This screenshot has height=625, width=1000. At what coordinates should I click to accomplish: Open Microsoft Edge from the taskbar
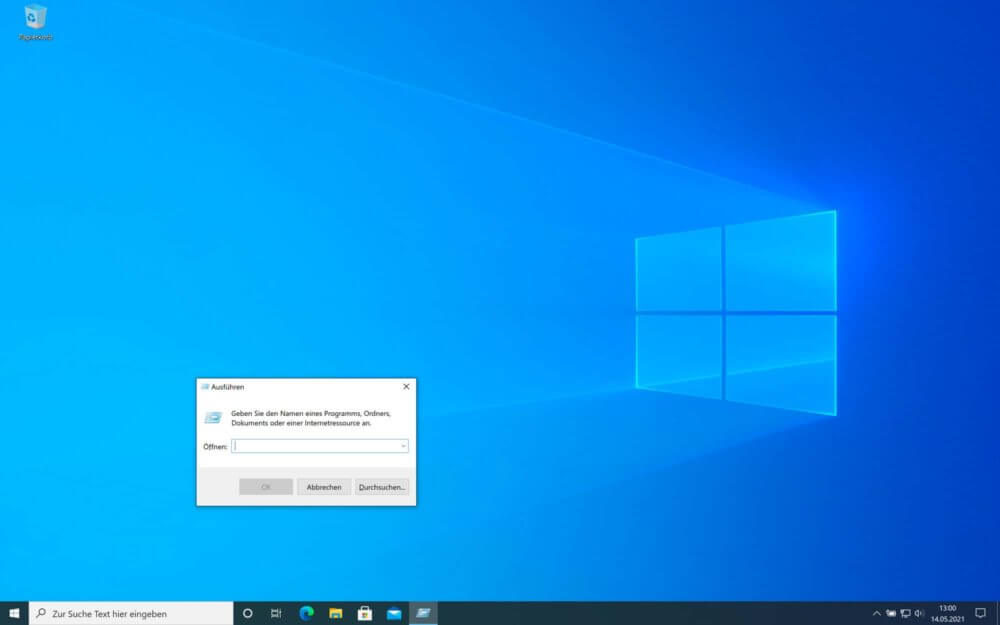(x=306, y=613)
